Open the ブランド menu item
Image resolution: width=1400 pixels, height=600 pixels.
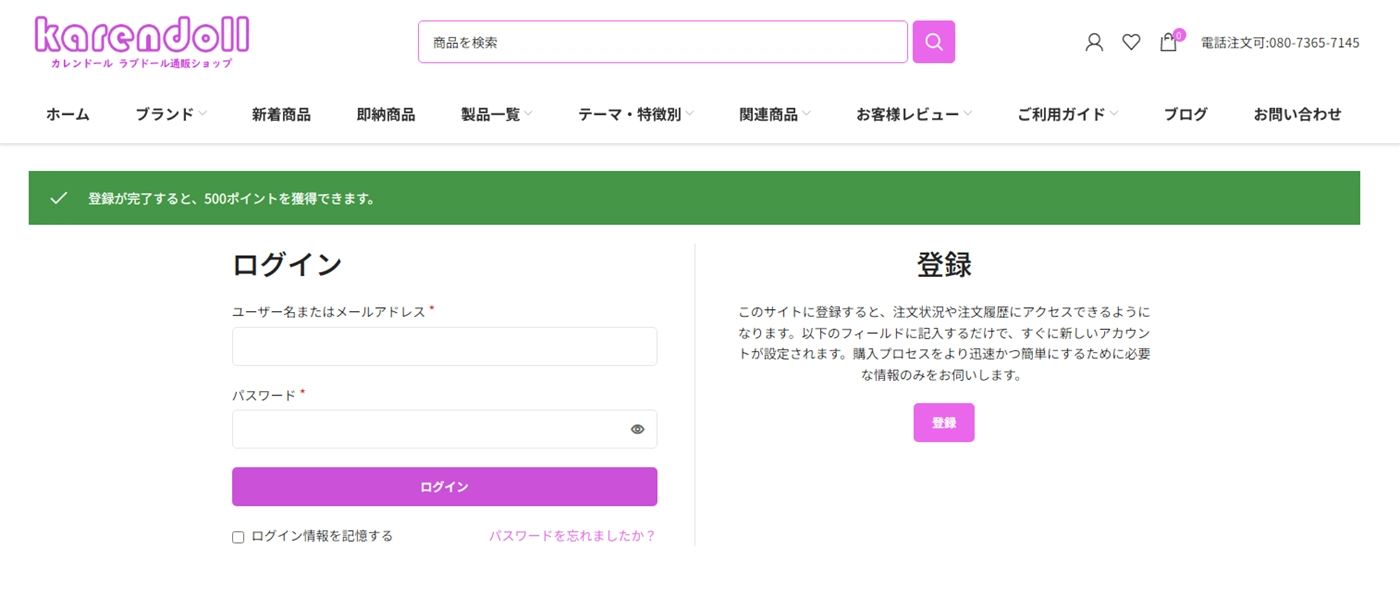165,114
